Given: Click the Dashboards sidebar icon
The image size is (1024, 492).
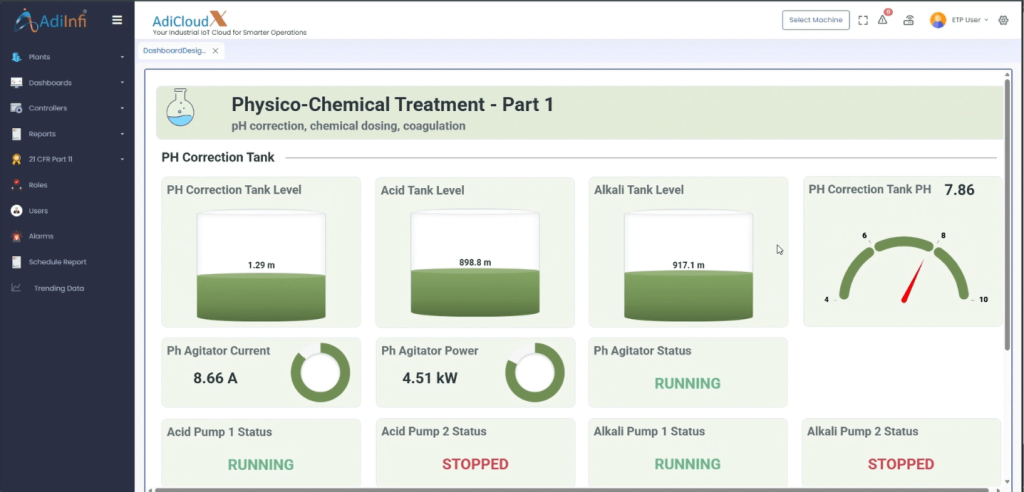Looking at the screenshot, I should [x=16, y=83].
